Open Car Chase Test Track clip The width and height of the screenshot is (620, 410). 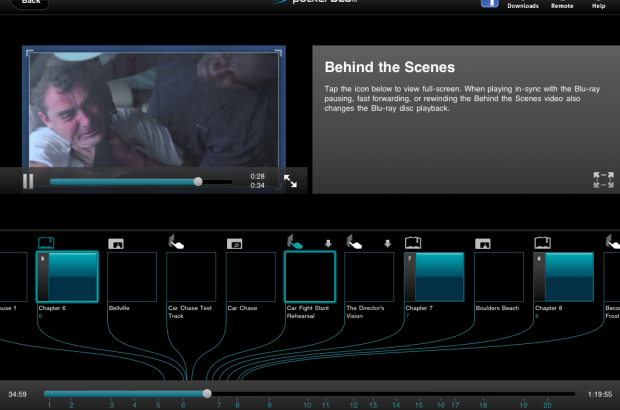point(191,276)
